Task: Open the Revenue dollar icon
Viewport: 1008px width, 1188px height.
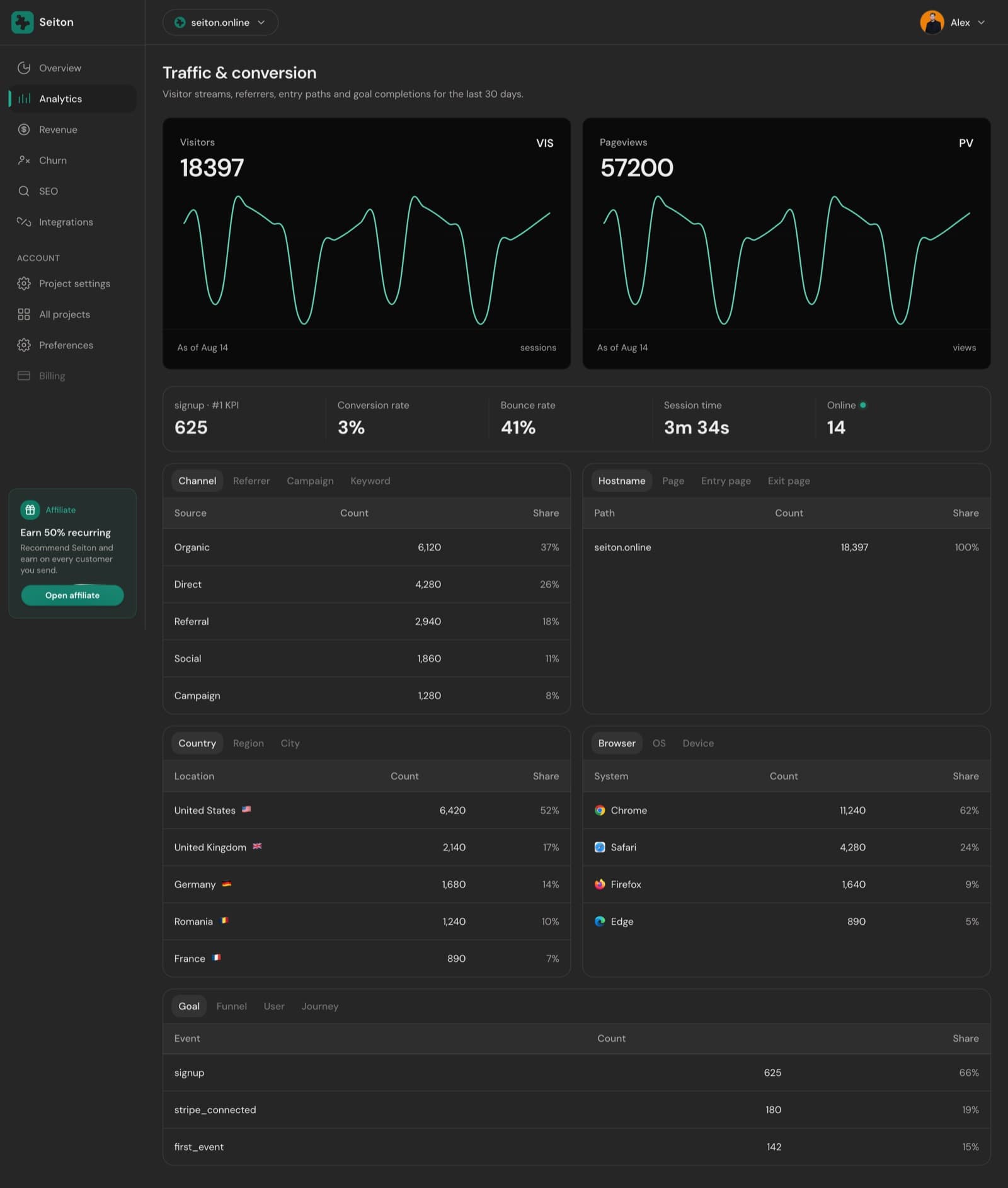Action: point(24,130)
